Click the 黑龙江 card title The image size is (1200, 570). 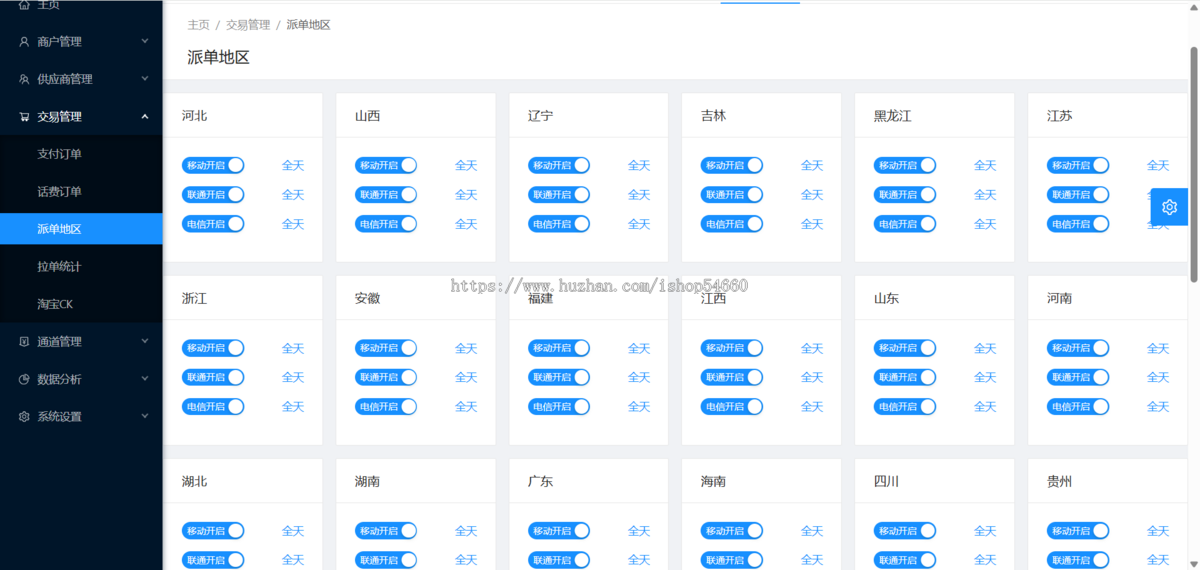893,116
